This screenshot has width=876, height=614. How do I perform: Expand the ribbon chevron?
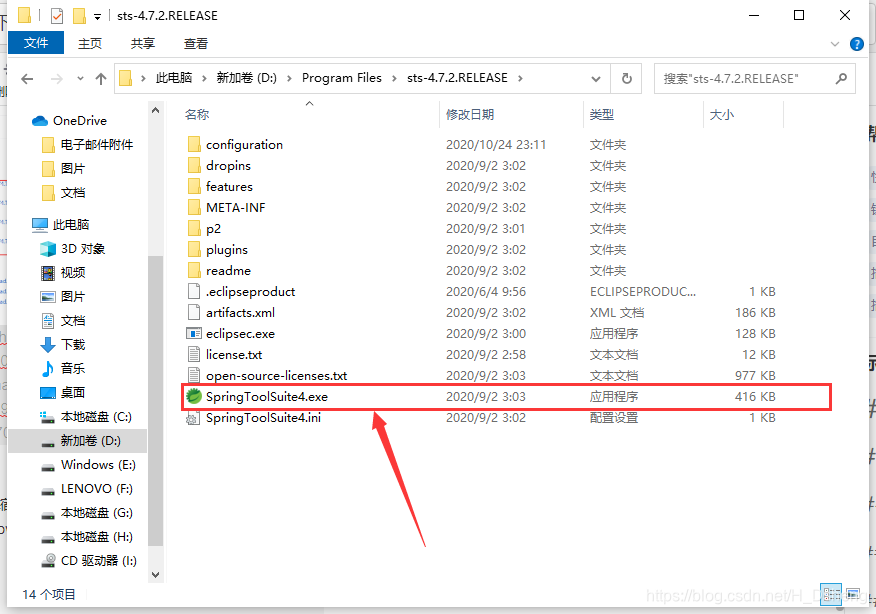click(835, 44)
